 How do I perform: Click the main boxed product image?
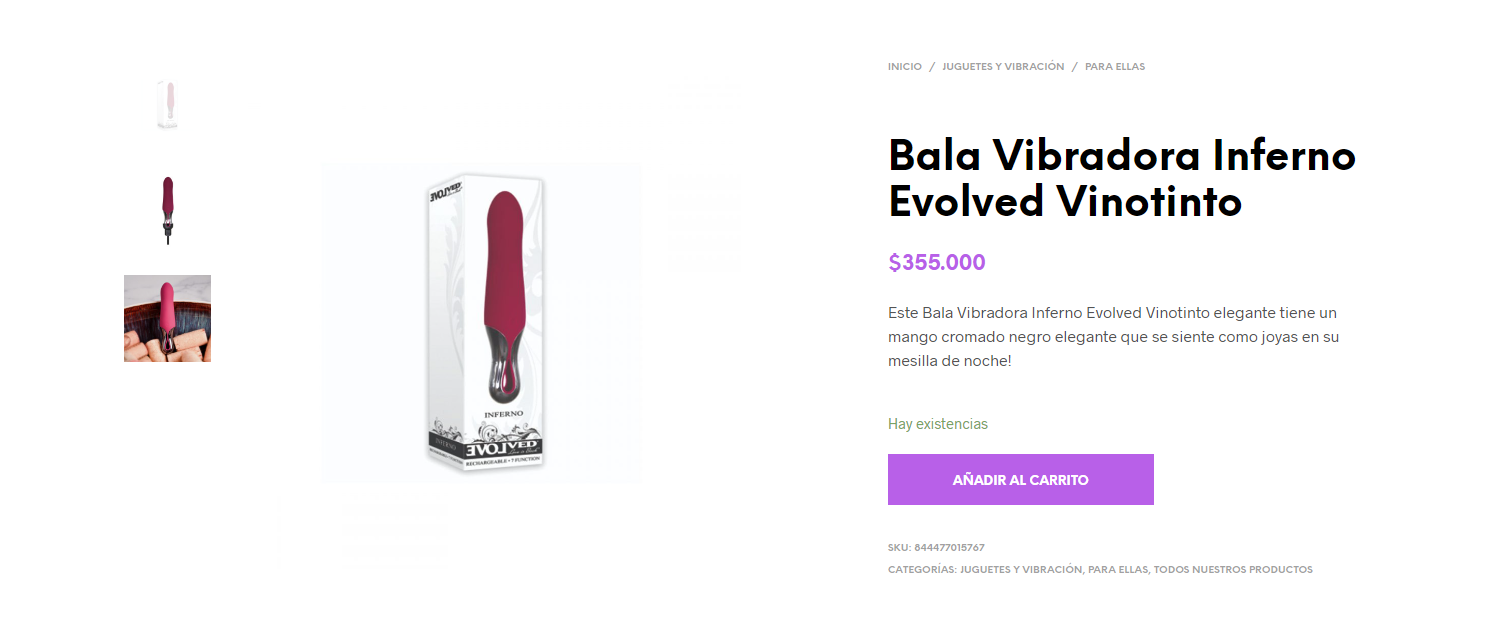click(481, 323)
